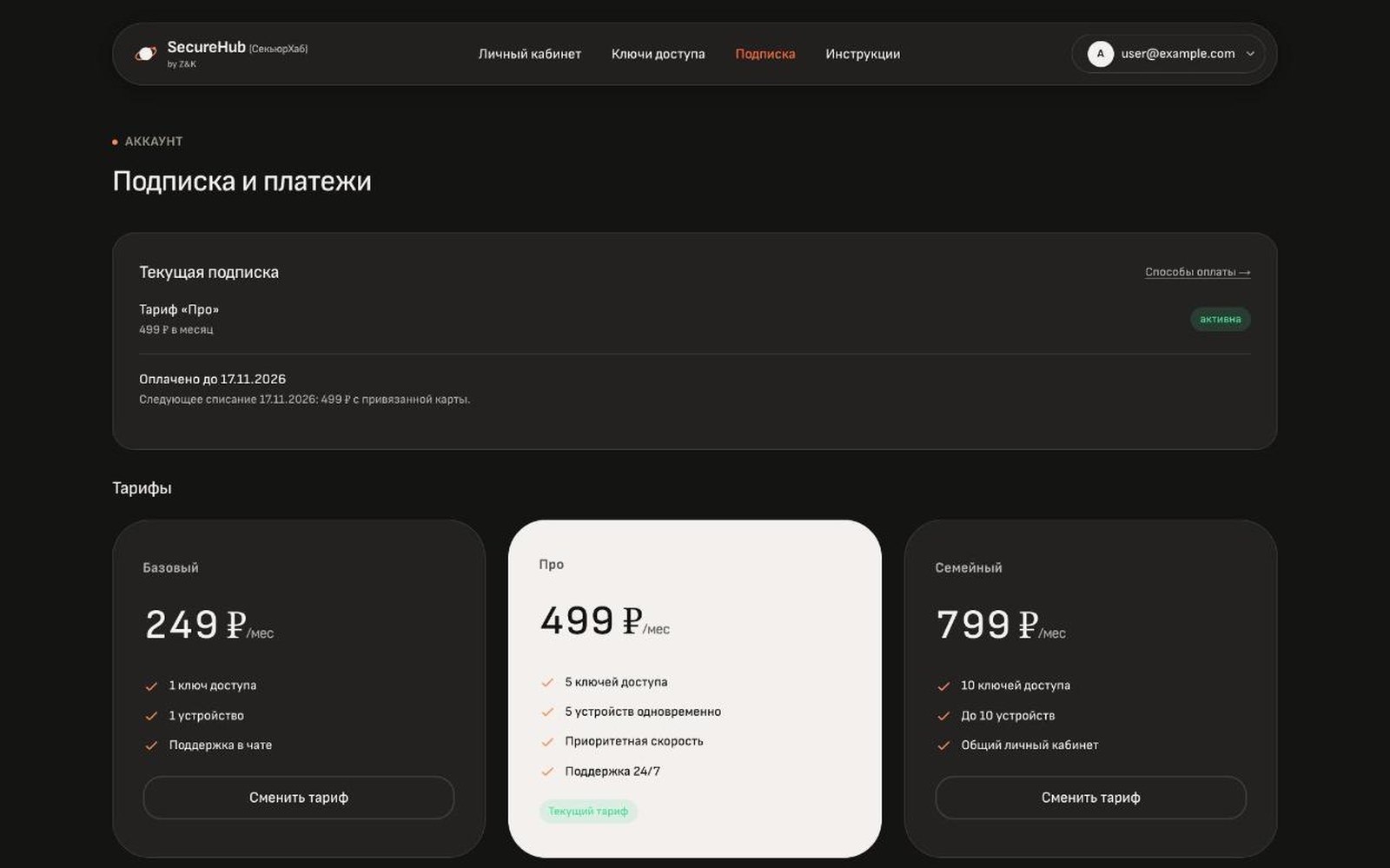Click the "Семейный" plan title
Screen dimensions: 1390x868
(x=969, y=567)
